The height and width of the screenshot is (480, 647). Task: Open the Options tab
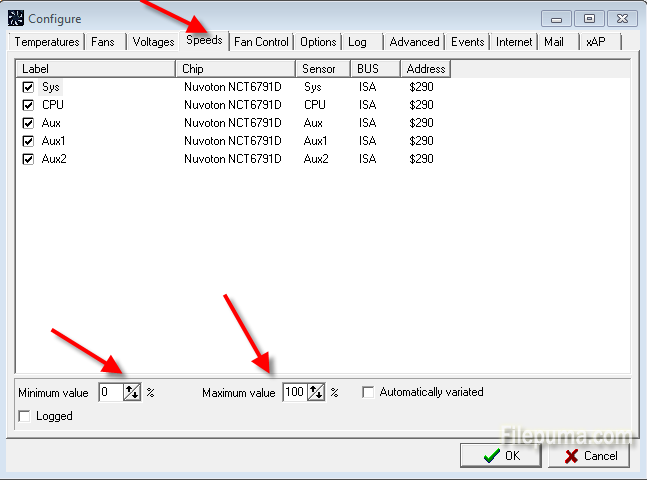point(318,42)
